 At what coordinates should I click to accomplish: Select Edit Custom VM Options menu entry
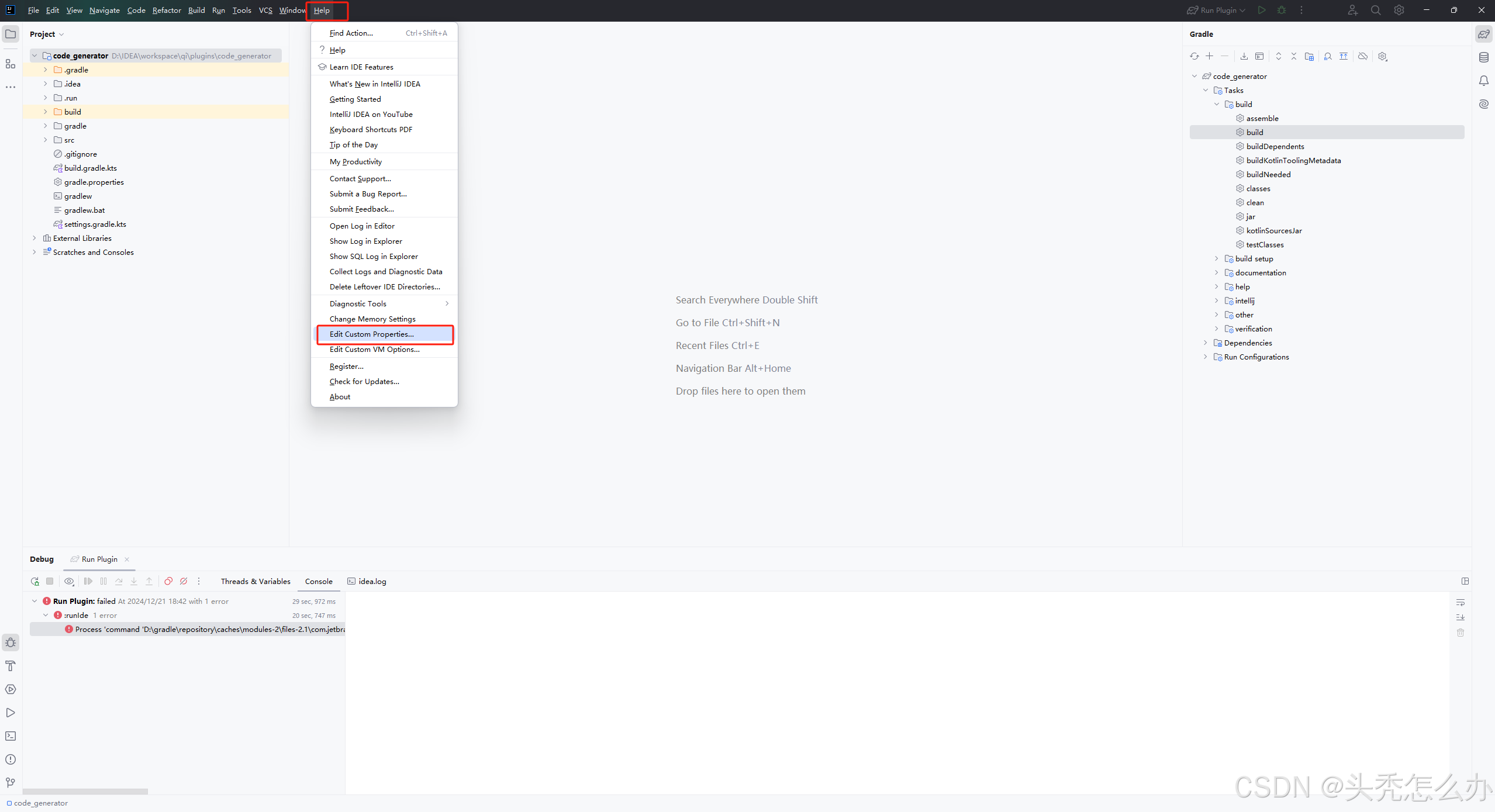(374, 350)
